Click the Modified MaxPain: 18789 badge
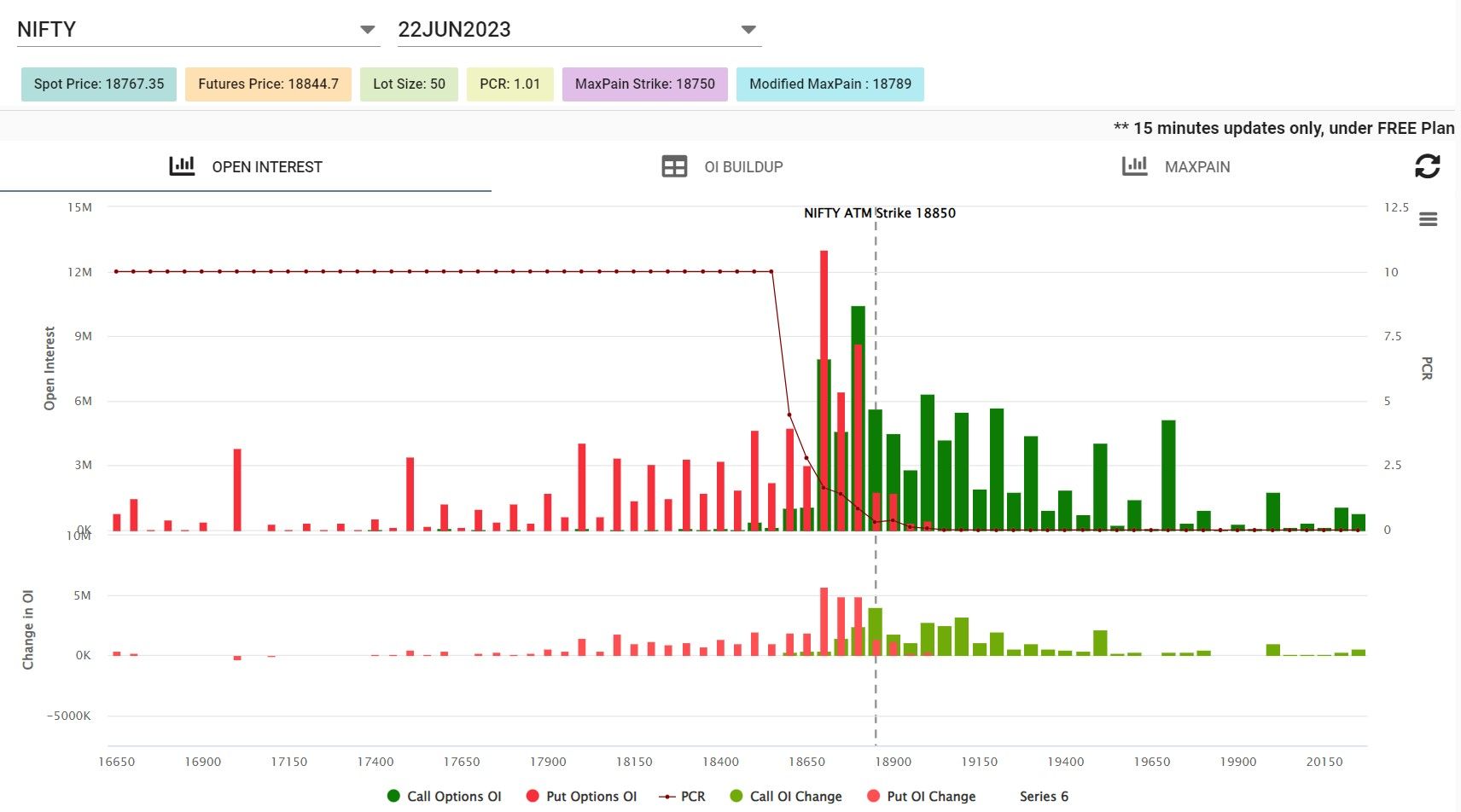1461x812 pixels. (830, 84)
